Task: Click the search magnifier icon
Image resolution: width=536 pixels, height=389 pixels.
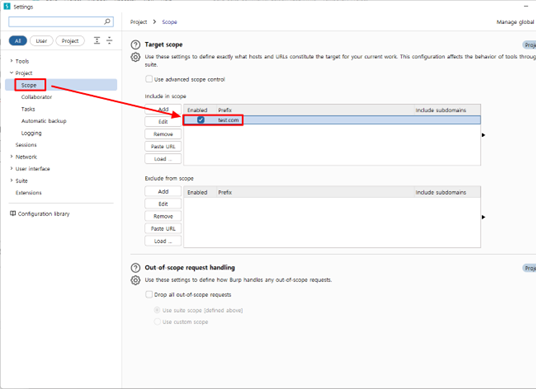Action: tap(107, 22)
